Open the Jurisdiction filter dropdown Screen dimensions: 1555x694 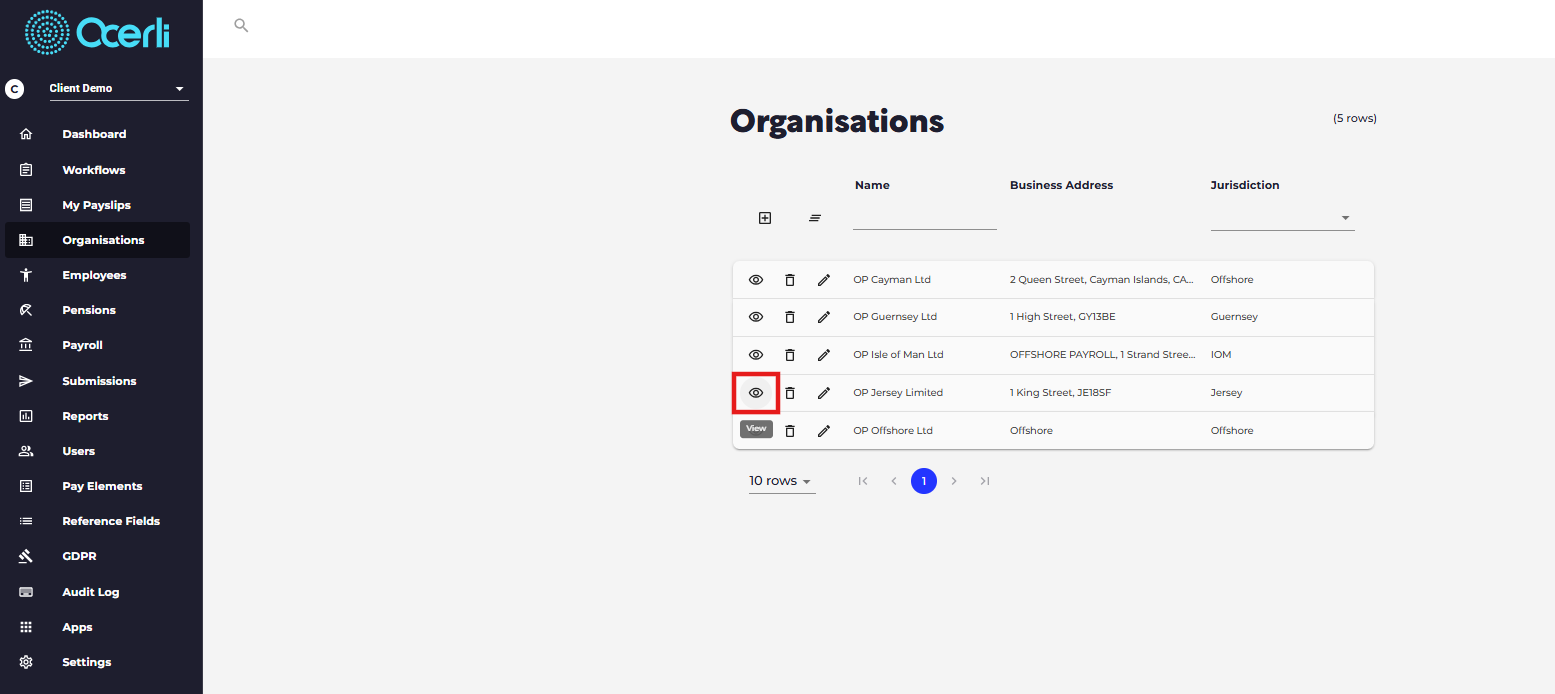1282,218
